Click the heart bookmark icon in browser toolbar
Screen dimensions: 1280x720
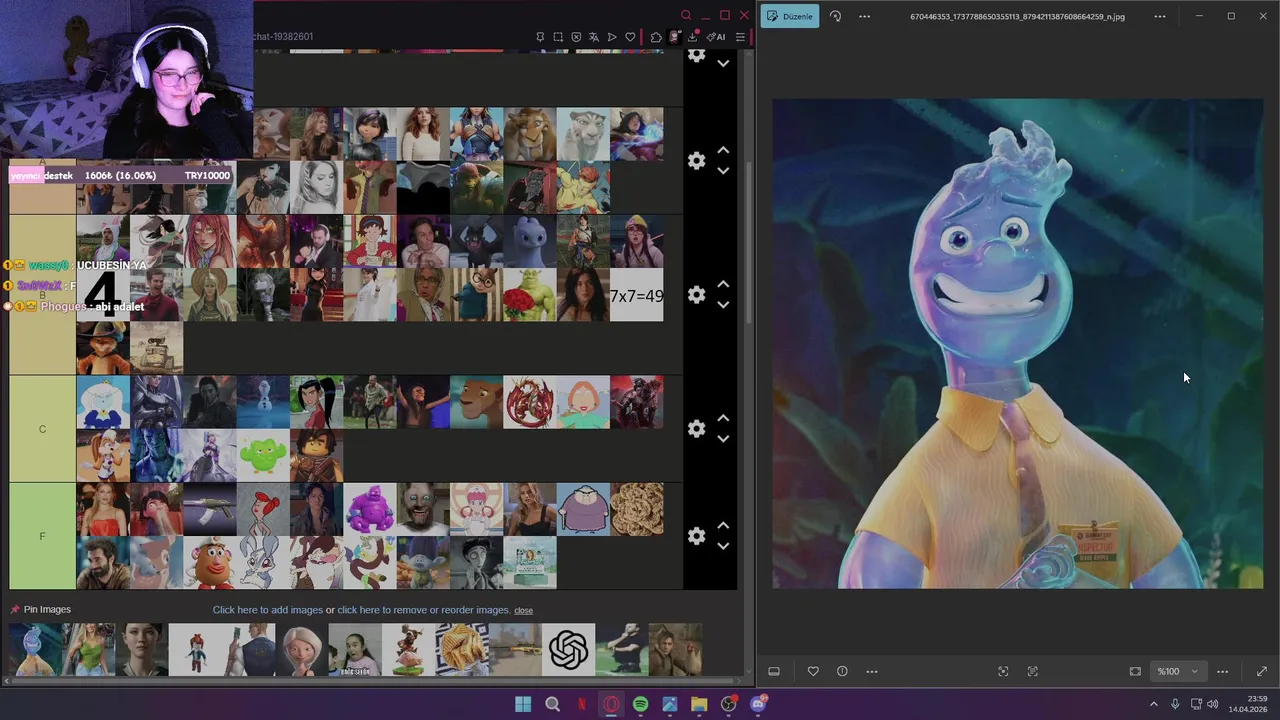click(630, 37)
